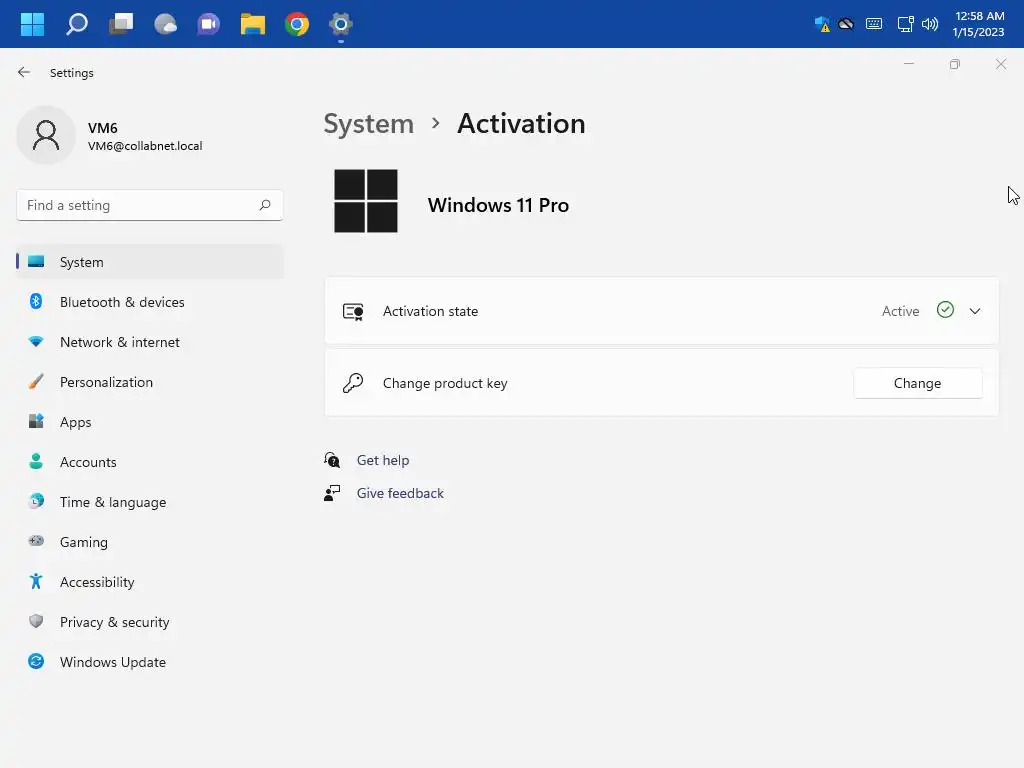Open Network & internet settings
The width and height of the screenshot is (1024, 768).
pos(150,342)
